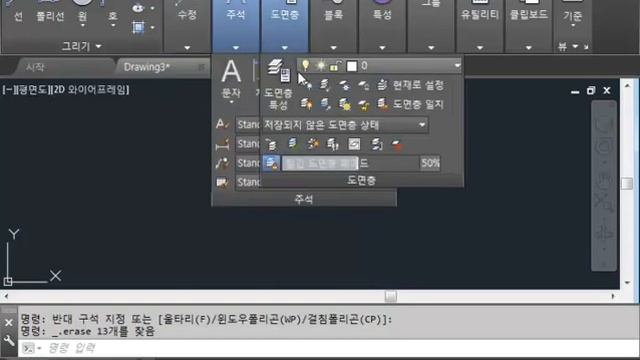Click the Freeze layer icon

344,85
